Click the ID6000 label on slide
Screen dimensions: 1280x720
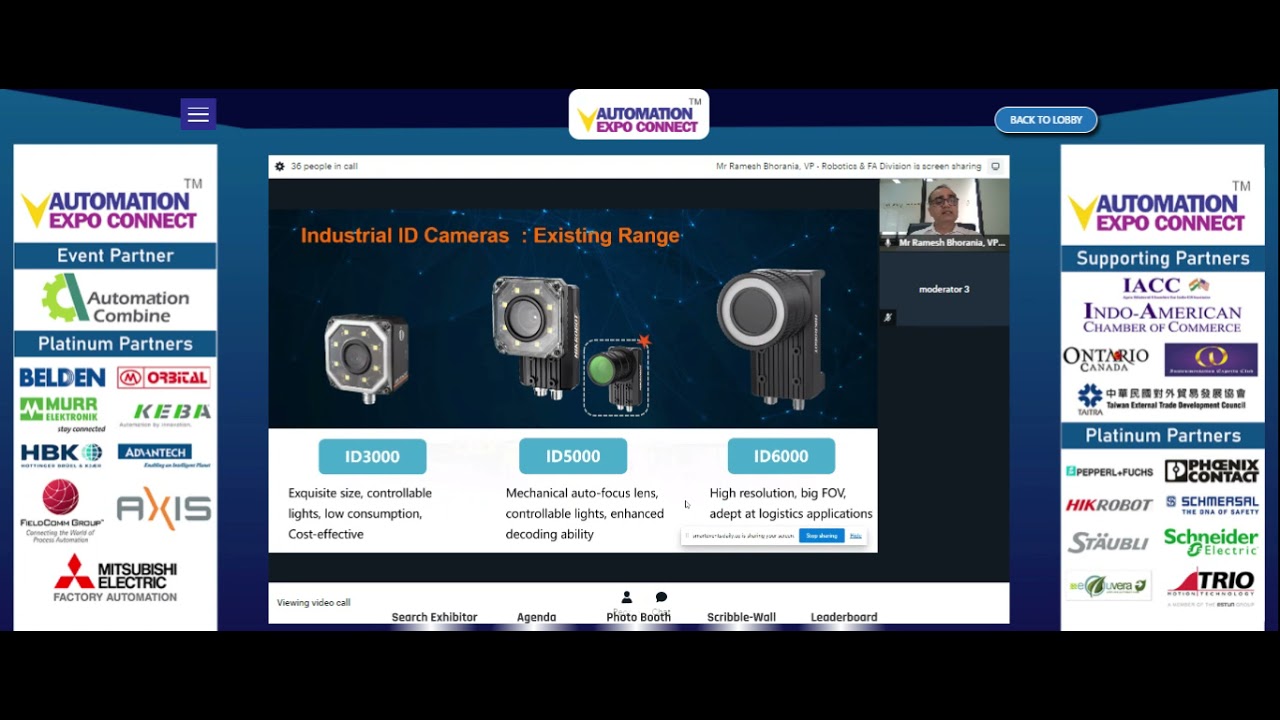tap(781, 456)
